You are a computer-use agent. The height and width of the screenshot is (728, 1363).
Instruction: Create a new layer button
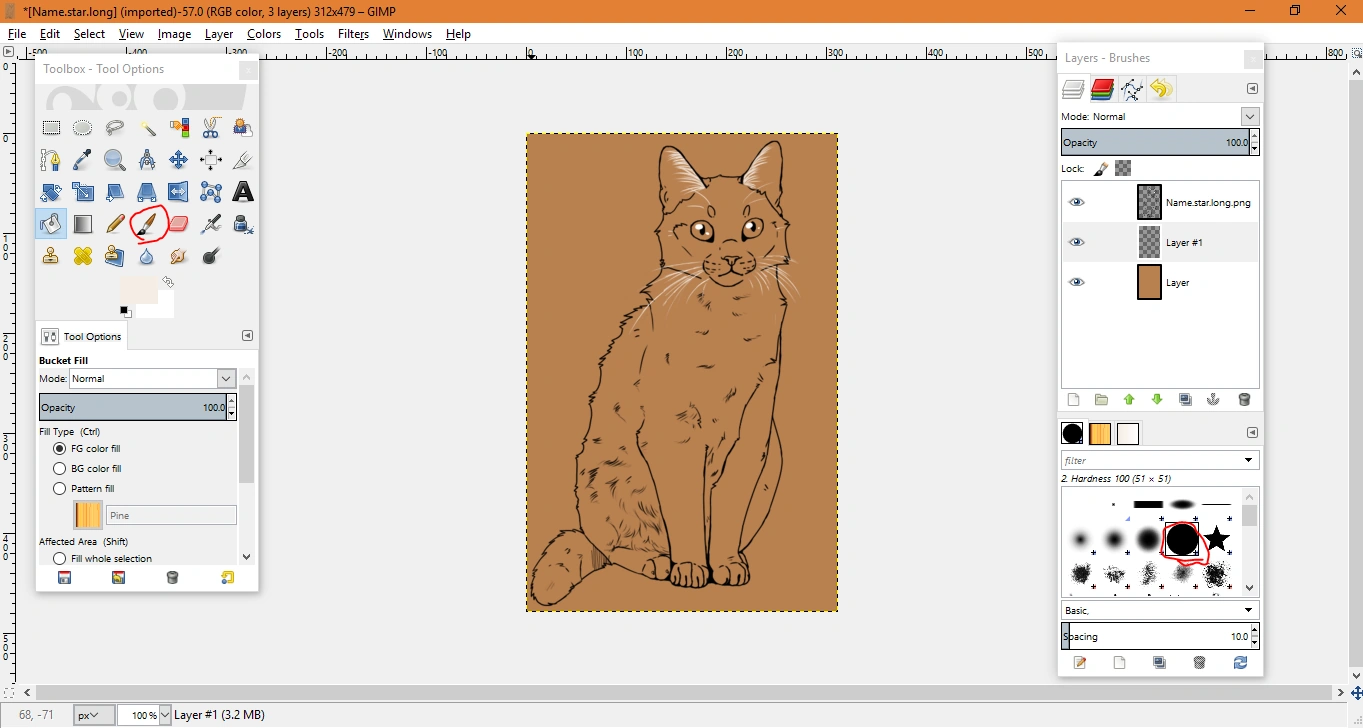click(x=1073, y=400)
